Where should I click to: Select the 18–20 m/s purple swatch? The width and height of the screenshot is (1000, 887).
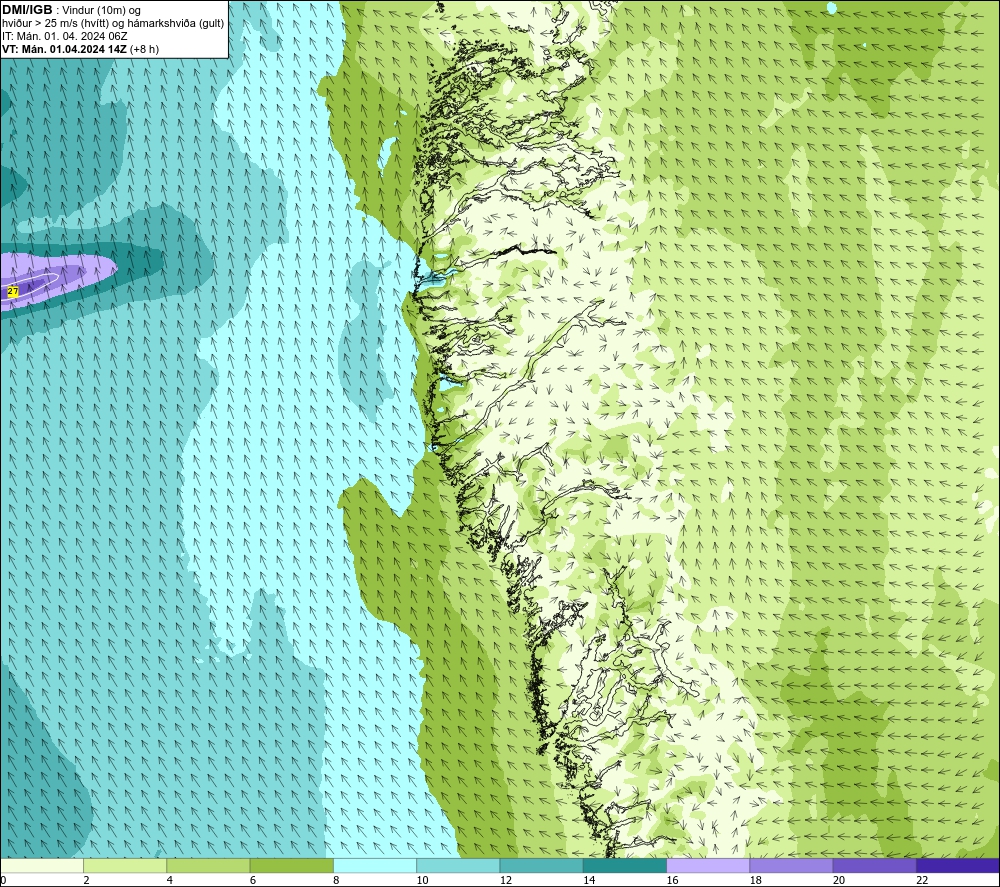(791, 865)
